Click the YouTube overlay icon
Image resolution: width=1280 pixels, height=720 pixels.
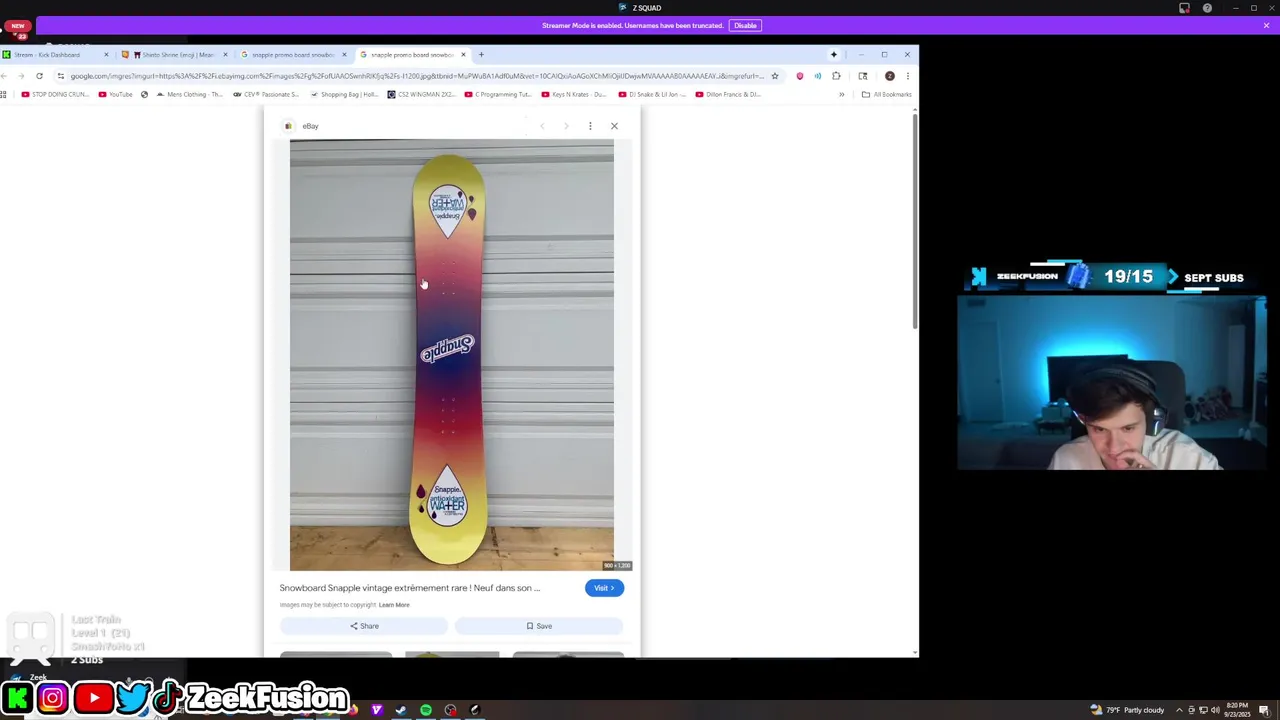click(x=94, y=697)
